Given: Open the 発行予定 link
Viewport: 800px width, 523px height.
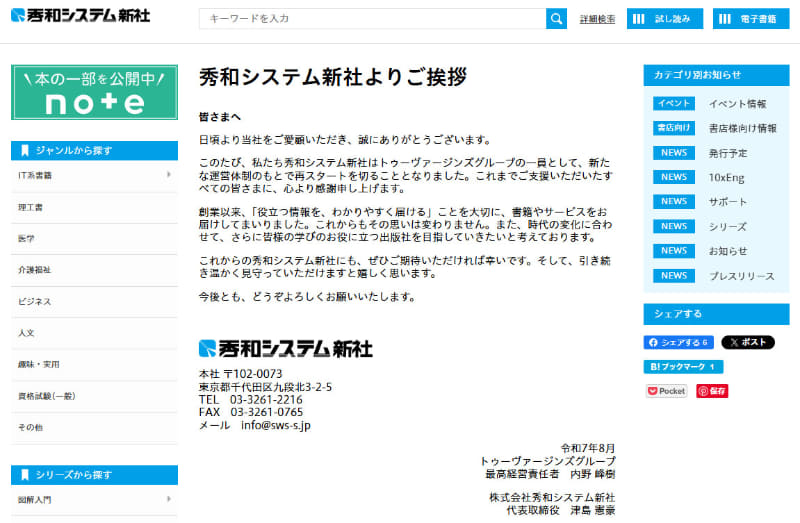Looking at the screenshot, I should coord(728,153).
